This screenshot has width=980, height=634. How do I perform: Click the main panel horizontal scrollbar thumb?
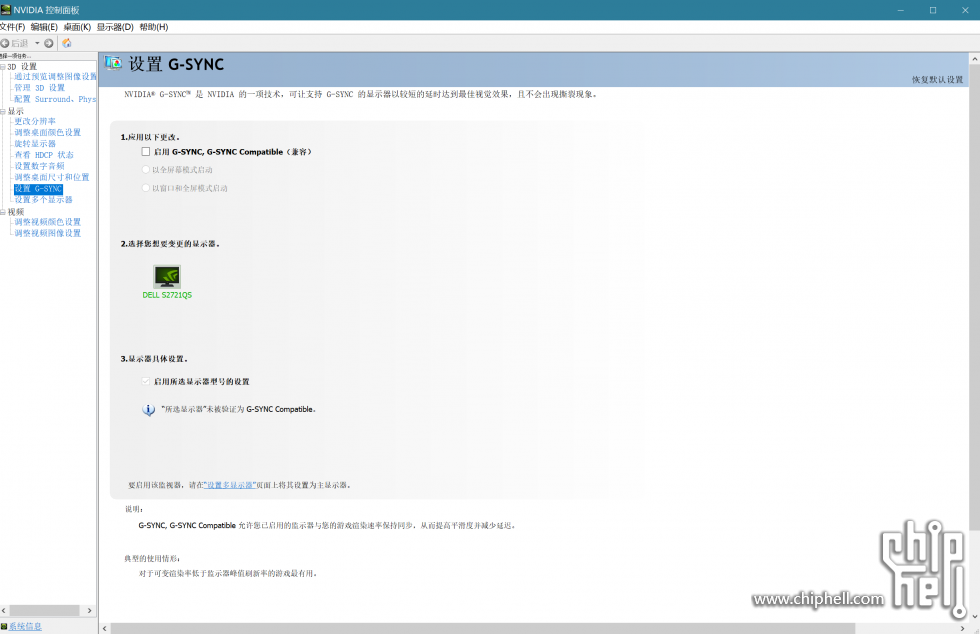(x=482, y=628)
